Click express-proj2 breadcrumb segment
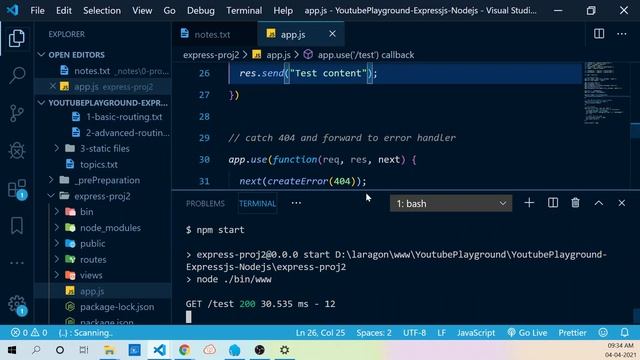This screenshot has width=640, height=360. pyautogui.click(x=211, y=55)
